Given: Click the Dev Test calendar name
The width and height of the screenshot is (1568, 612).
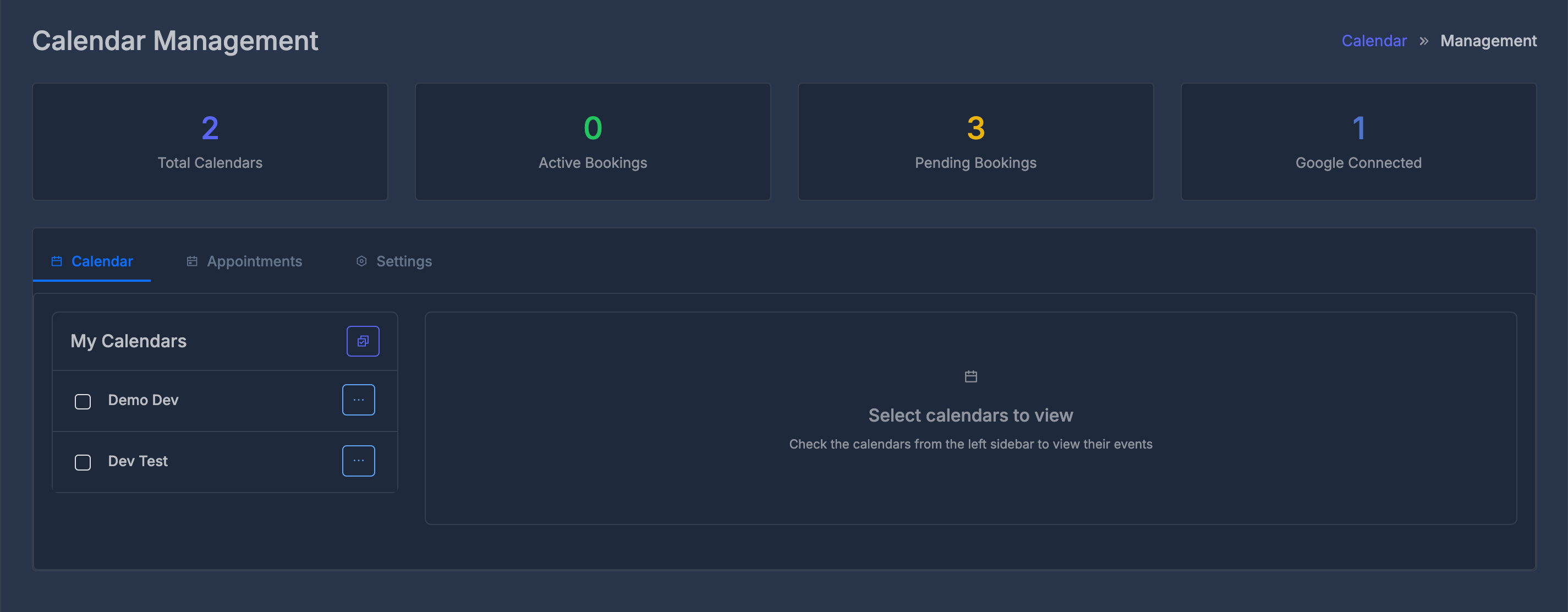Looking at the screenshot, I should (x=138, y=461).
